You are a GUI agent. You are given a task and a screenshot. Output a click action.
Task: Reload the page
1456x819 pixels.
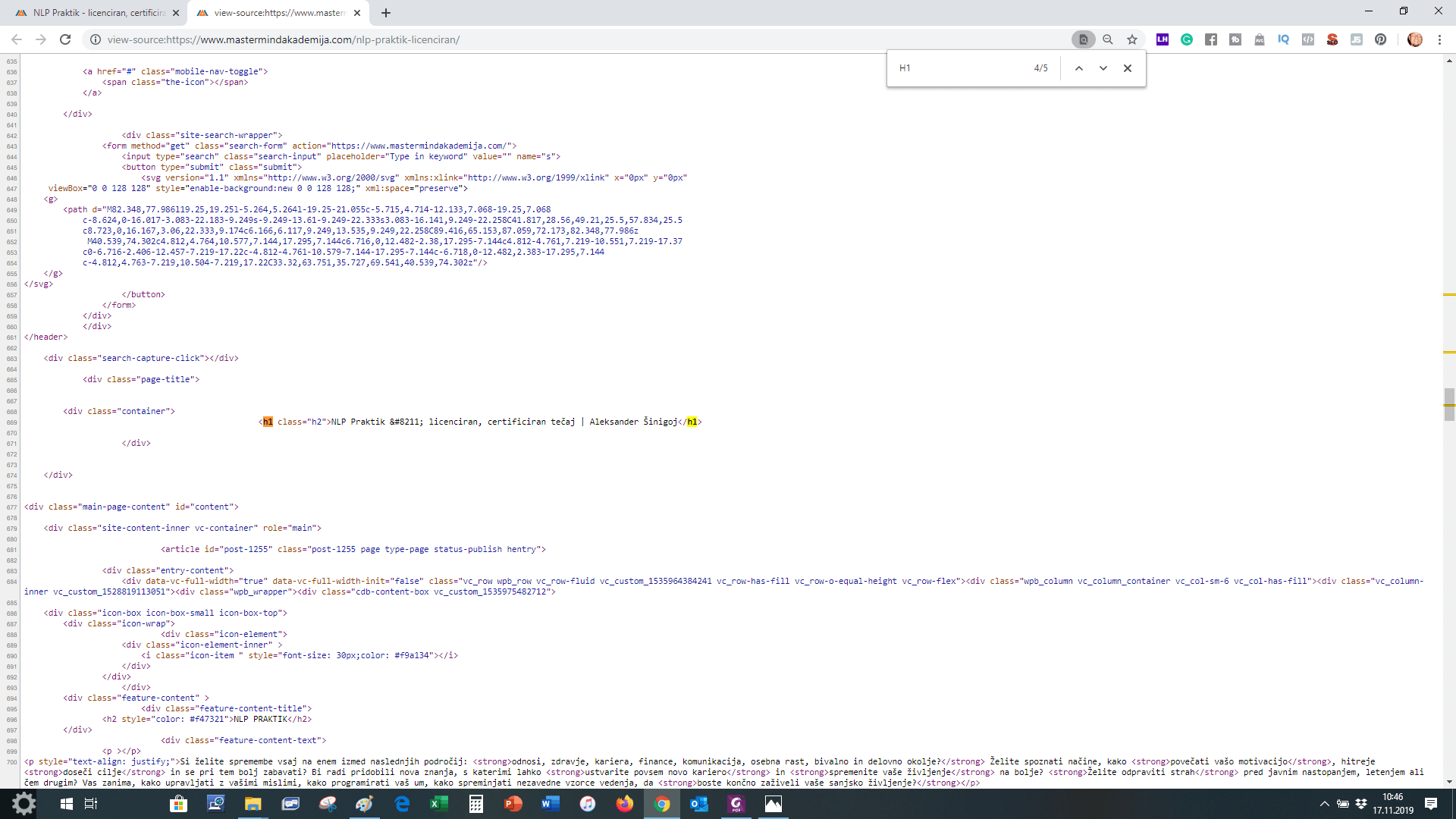point(65,39)
